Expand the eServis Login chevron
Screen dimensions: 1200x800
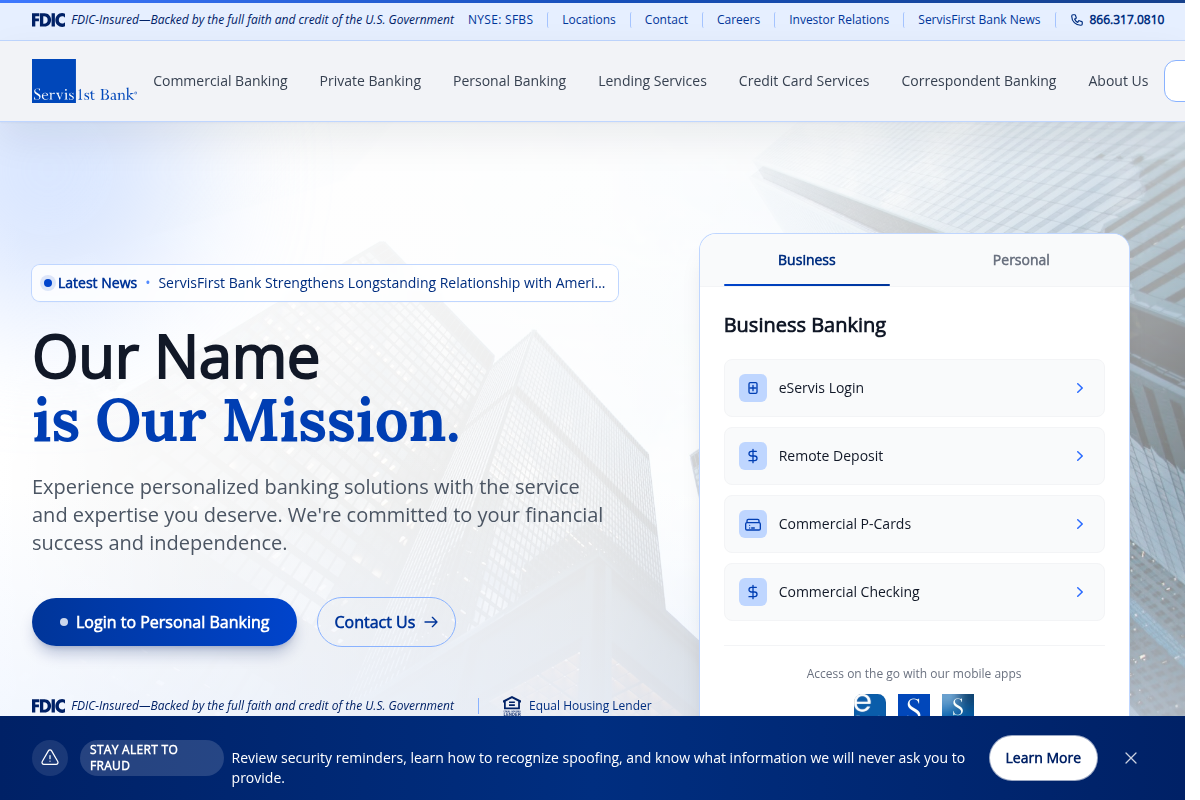point(1080,388)
